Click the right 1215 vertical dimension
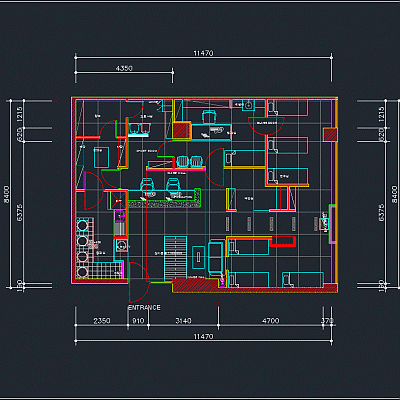This screenshot has width=400, height=400. (382, 114)
